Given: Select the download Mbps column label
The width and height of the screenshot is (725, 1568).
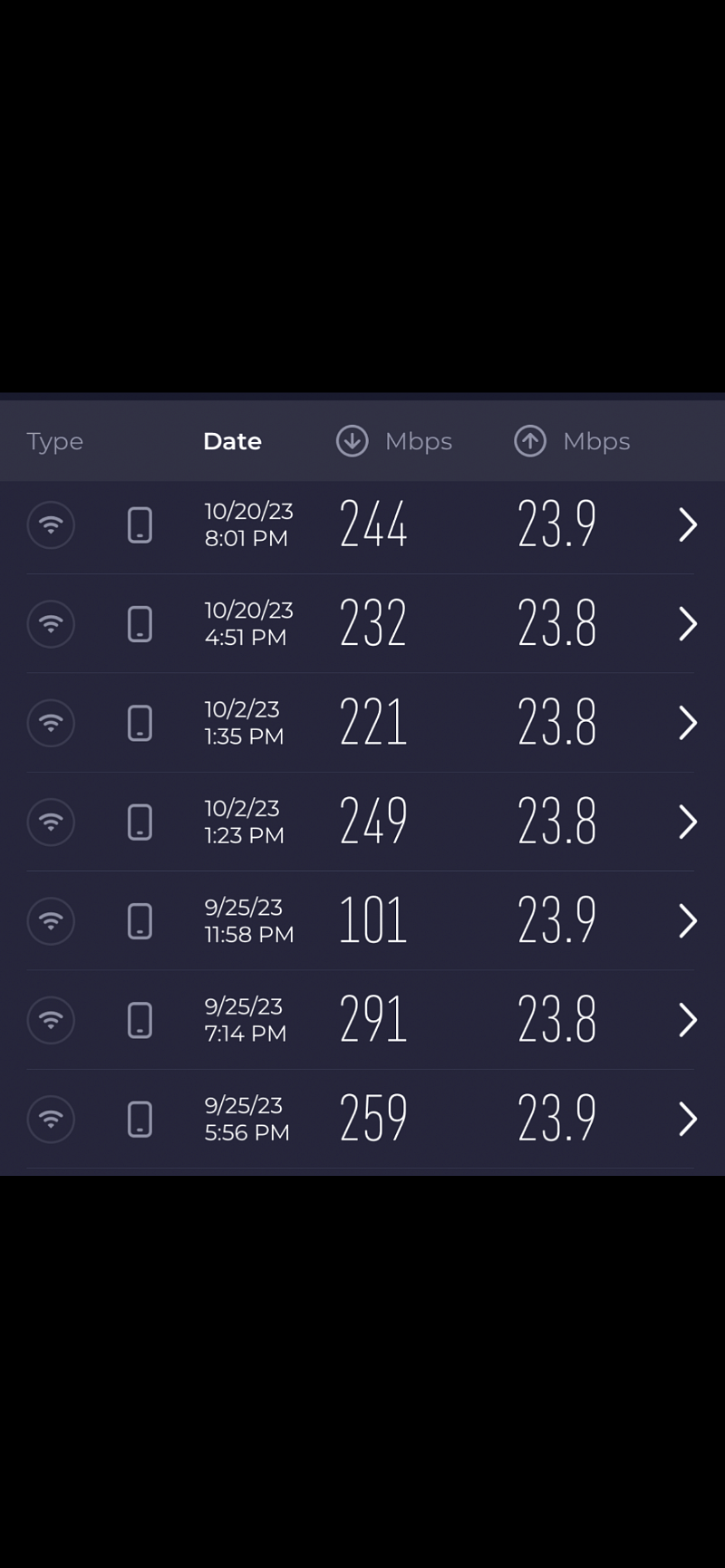Looking at the screenshot, I should [x=418, y=442].
